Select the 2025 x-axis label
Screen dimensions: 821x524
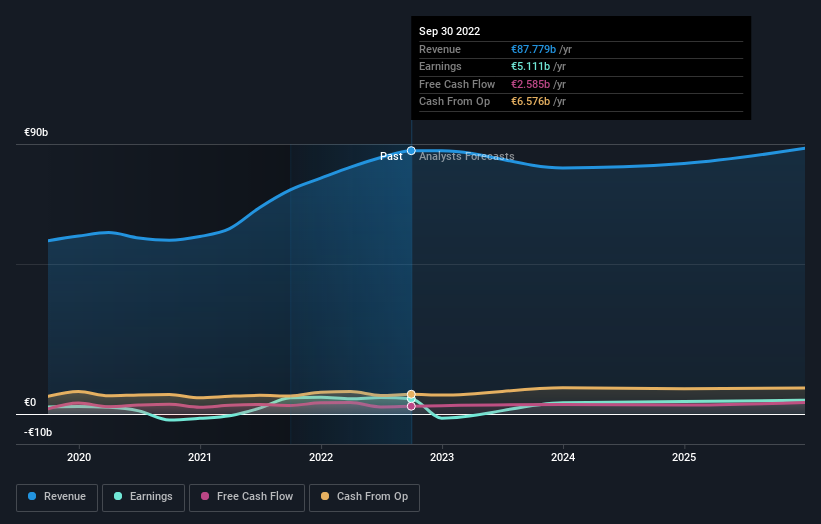pos(684,457)
